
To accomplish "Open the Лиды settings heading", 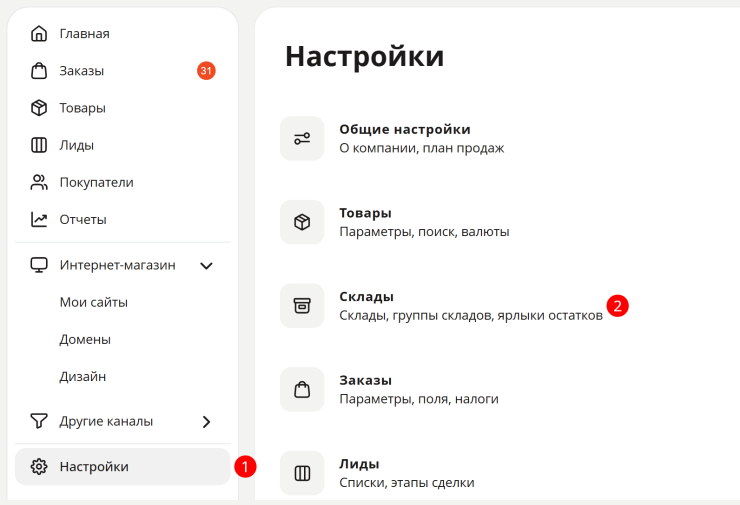I will (x=359, y=464).
